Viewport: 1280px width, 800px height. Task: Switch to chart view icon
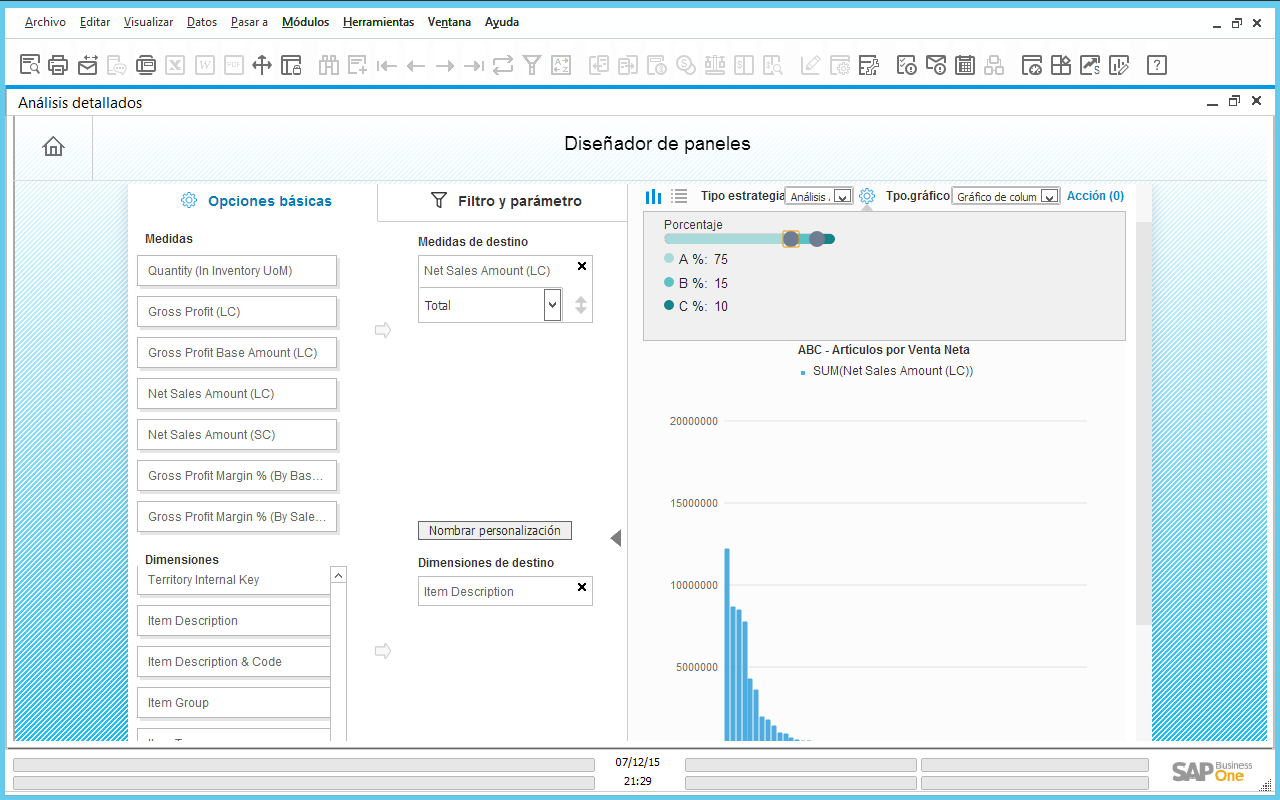(653, 197)
